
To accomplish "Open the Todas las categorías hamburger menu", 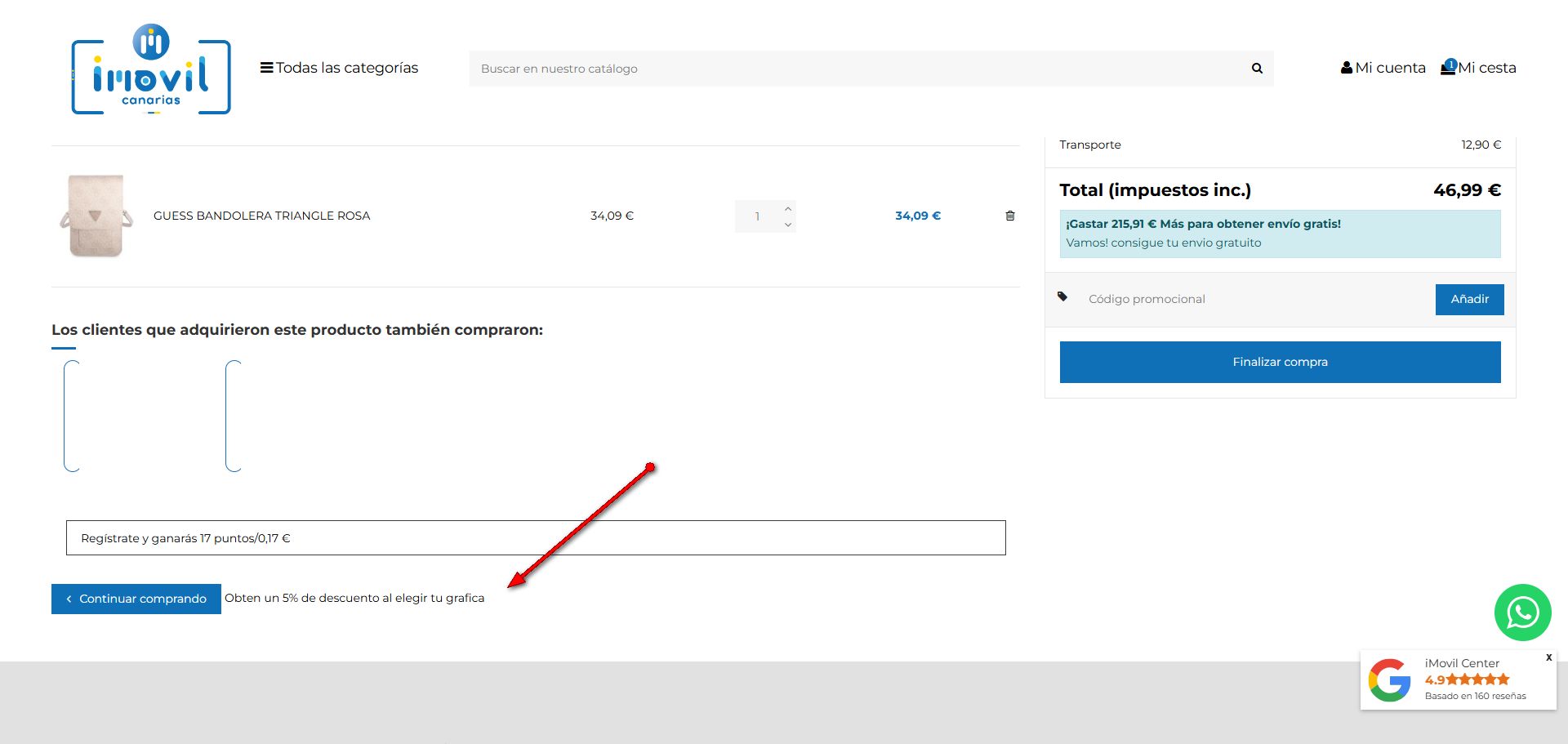I will (266, 68).
